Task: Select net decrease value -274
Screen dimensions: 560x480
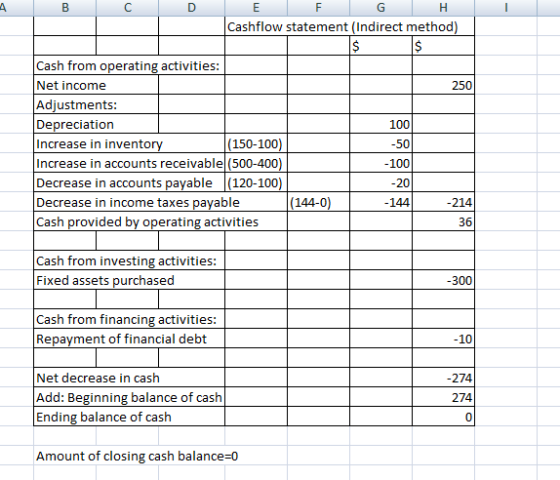Action: pos(444,378)
